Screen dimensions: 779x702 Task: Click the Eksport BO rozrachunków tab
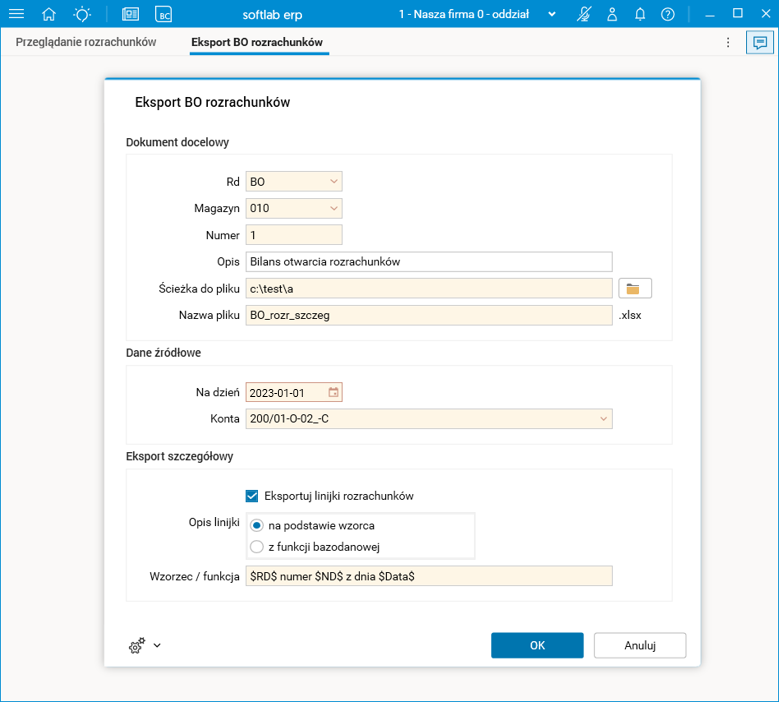click(258, 42)
